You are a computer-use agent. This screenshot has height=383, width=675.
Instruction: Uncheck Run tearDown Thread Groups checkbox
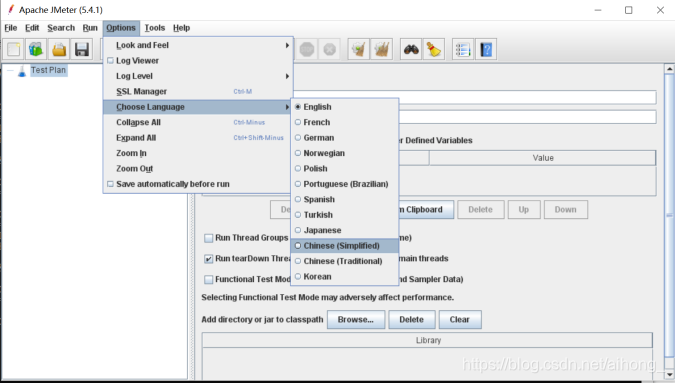coord(208,259)
